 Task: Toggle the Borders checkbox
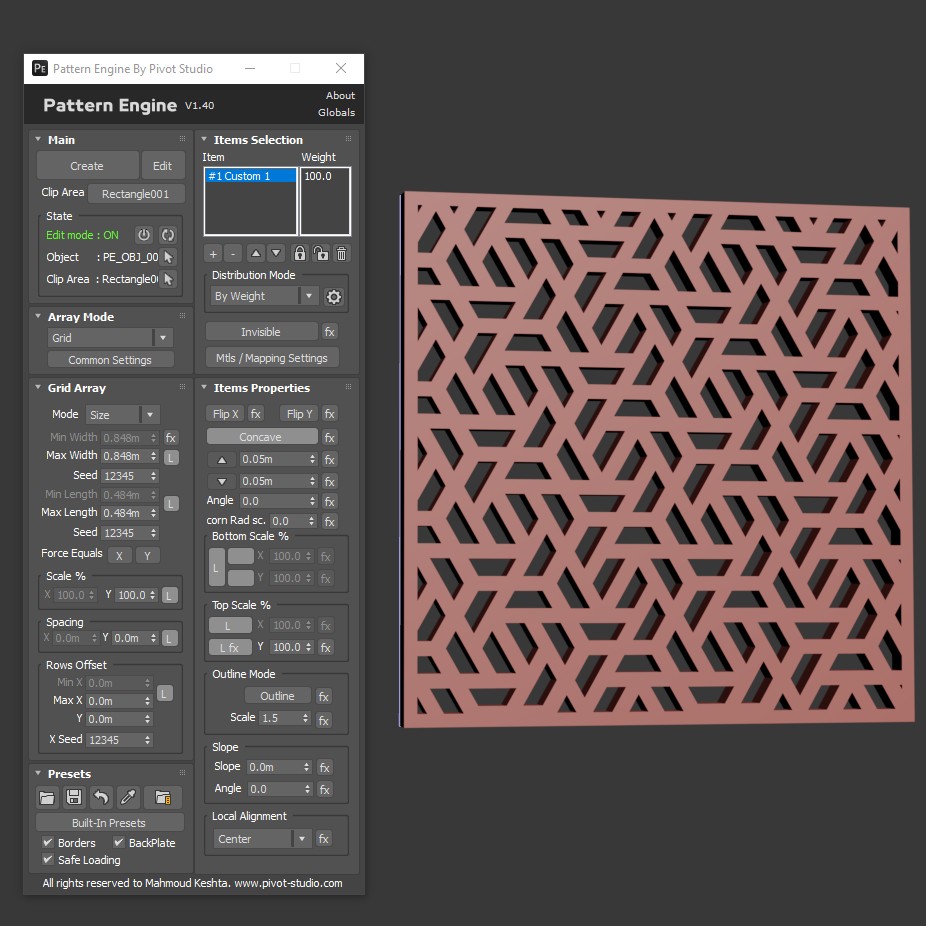pyautogui.click(x=48, y=843)
